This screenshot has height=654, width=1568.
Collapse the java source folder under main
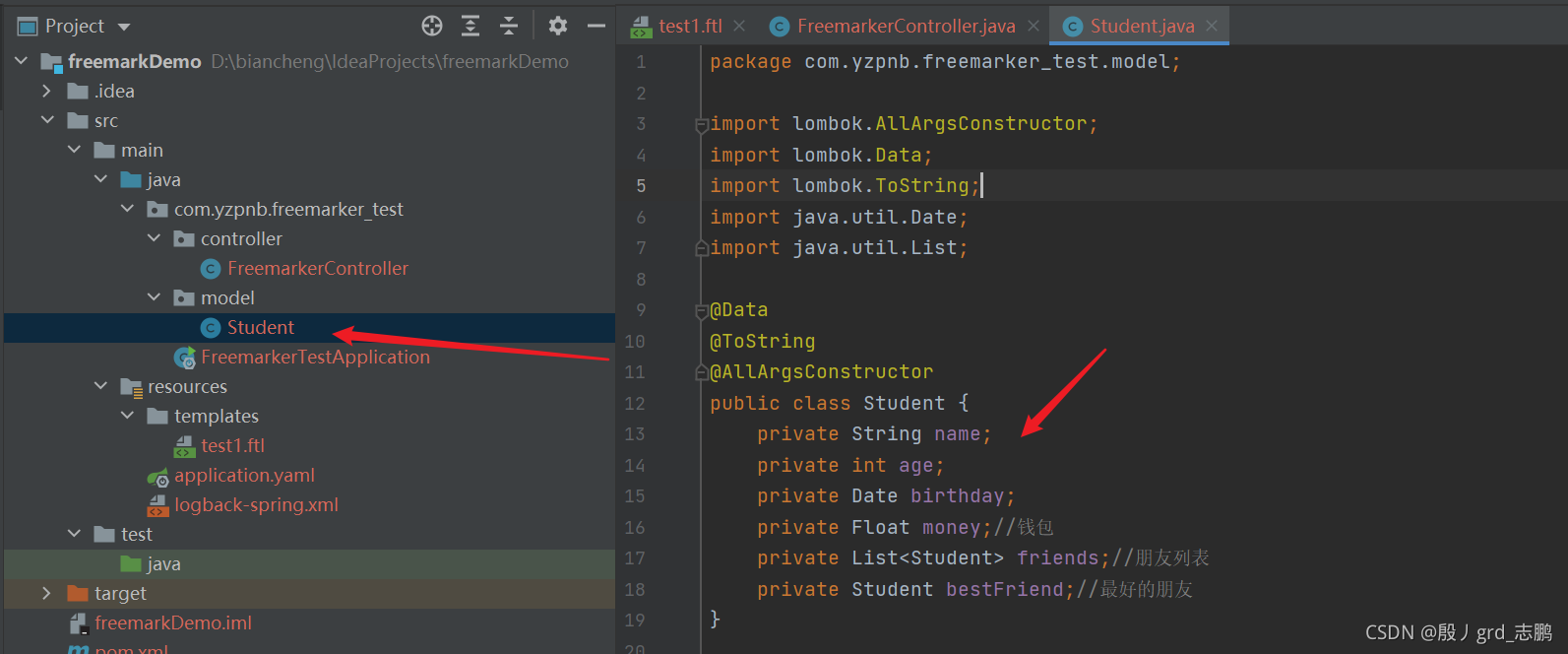pos(100,179)
